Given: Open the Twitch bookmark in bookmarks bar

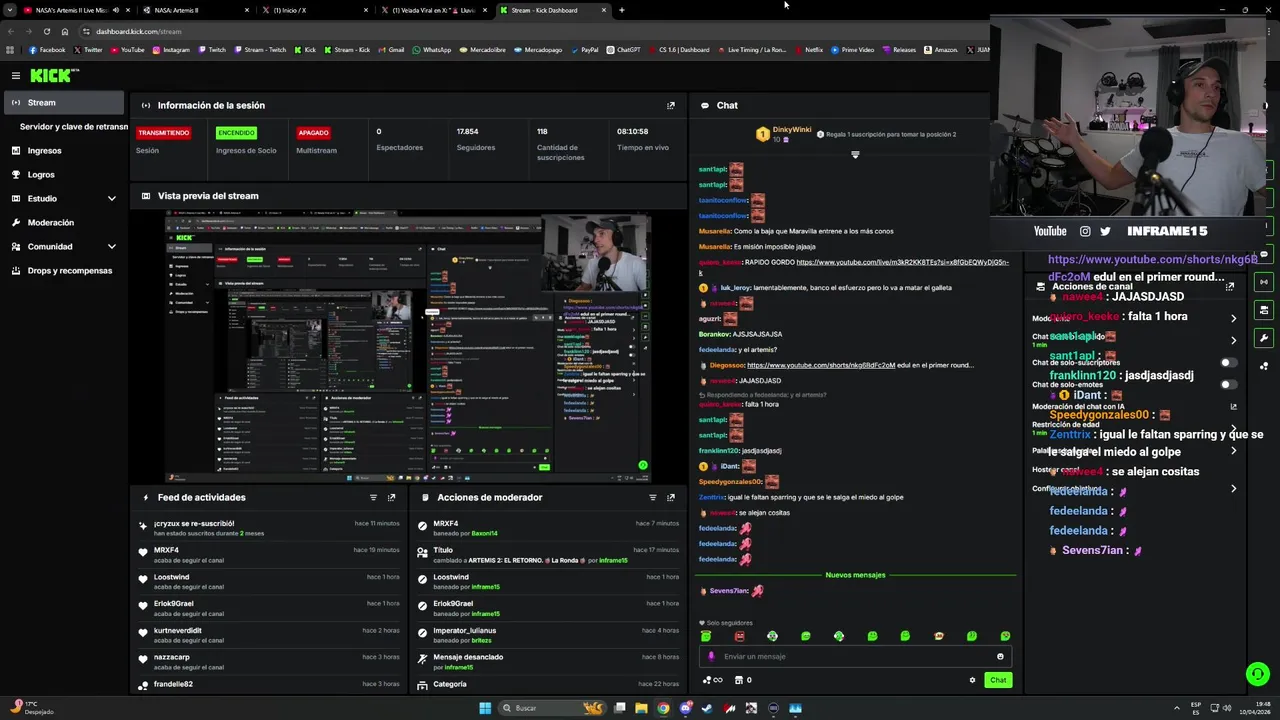Looking at the screenshot, I should [x=211, y=50].
